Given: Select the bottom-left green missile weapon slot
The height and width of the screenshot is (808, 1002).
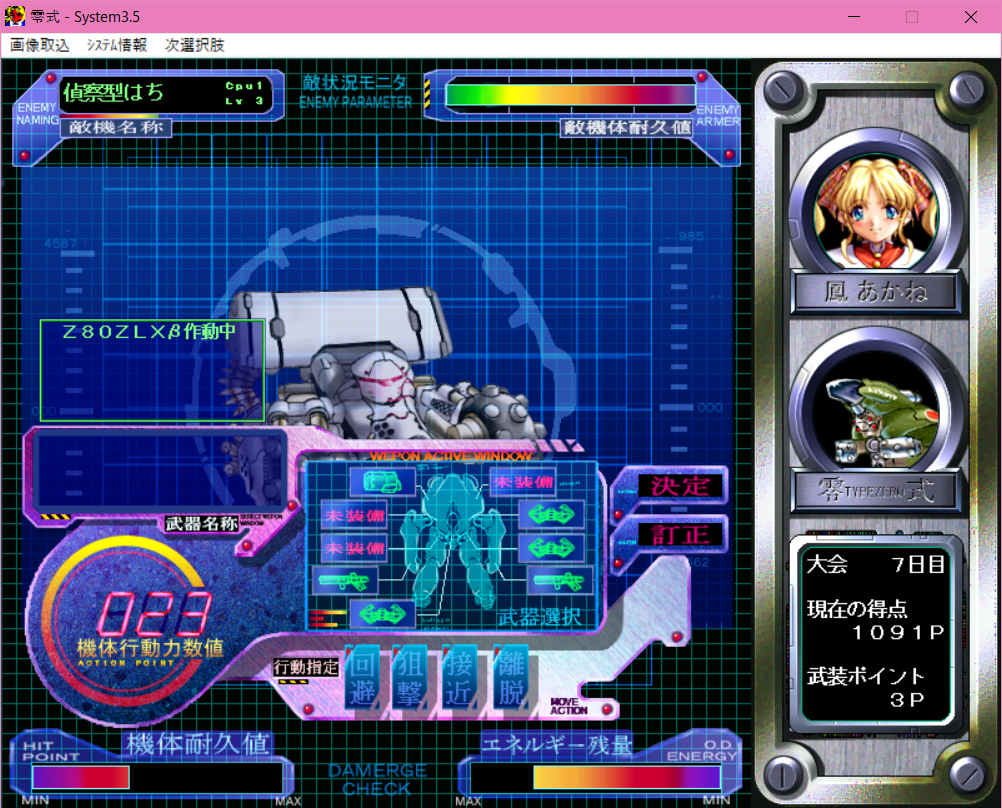Looking at the screenshot, I should [382, 614].
